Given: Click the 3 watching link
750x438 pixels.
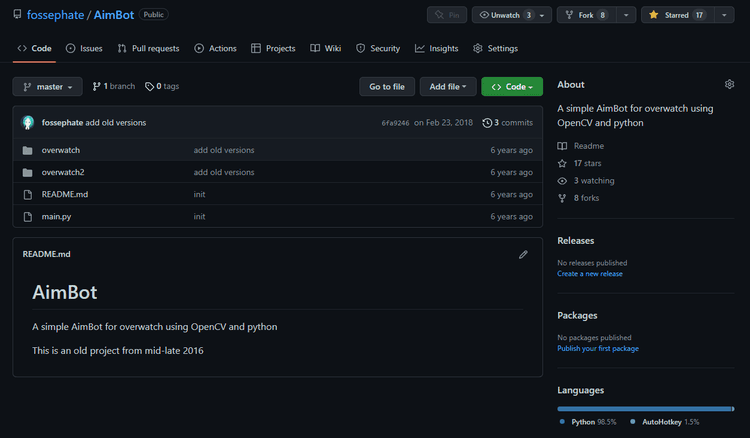Looking at the screenshot, I should (x=586, y=180).
